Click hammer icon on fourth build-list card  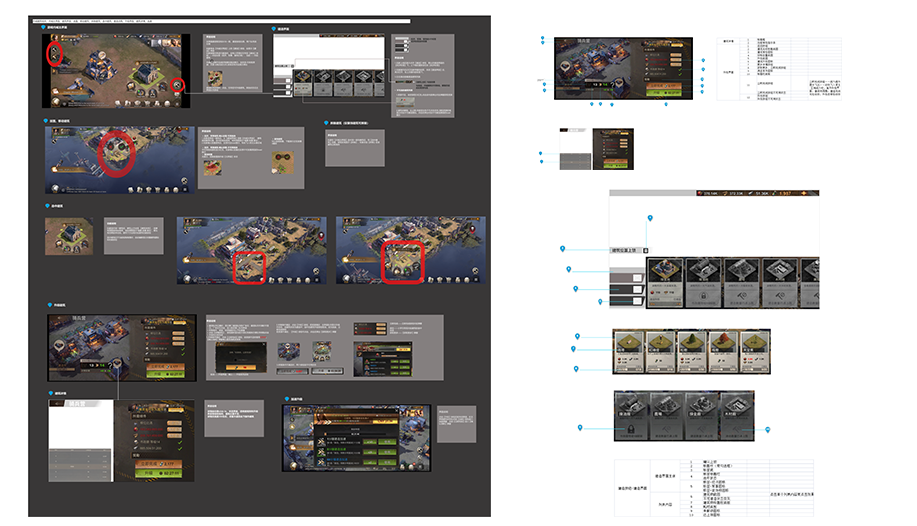point(780,296)
